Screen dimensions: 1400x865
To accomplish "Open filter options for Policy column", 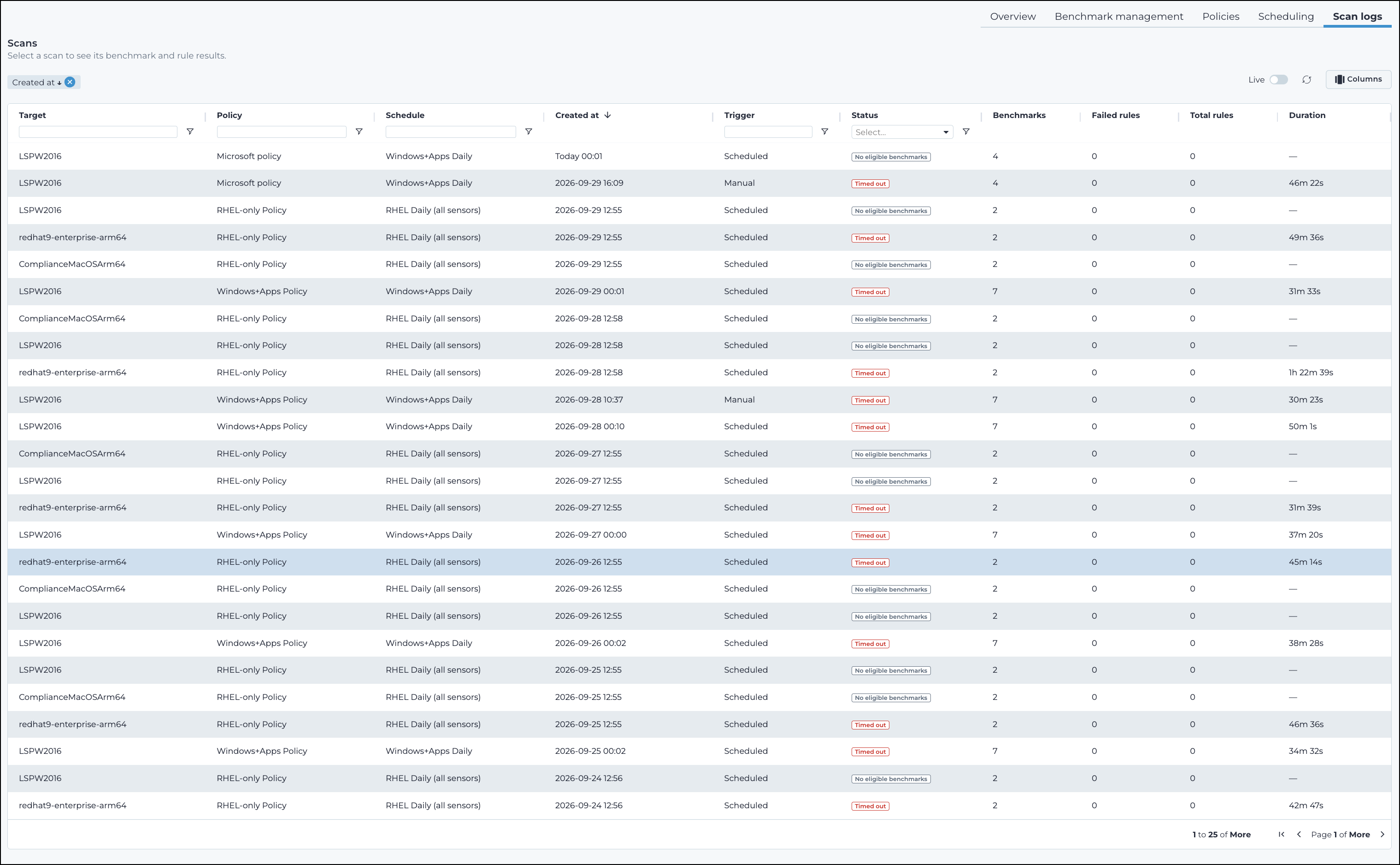I will [x=359, y=131].
